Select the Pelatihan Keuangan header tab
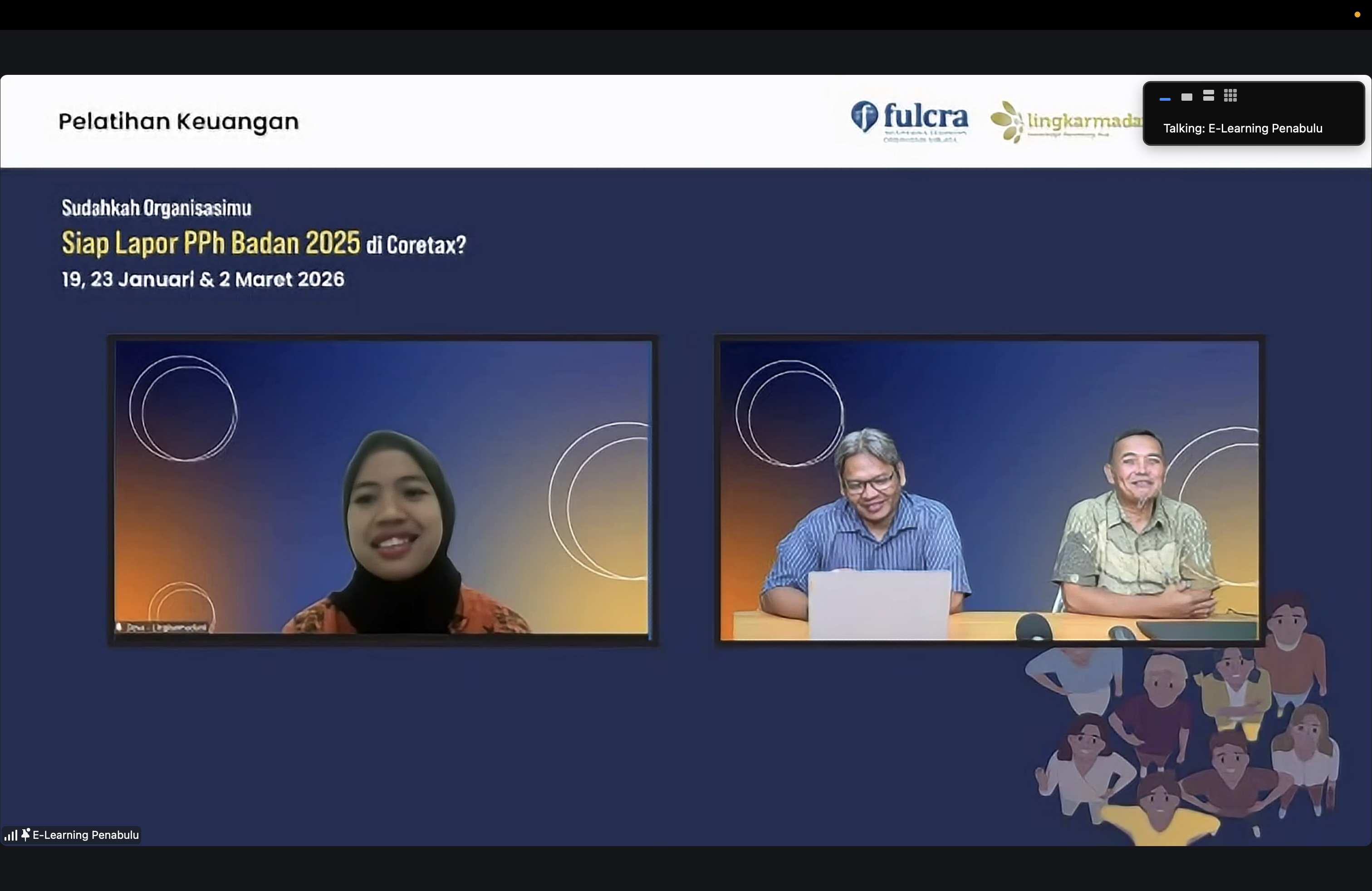 (179, 121)
